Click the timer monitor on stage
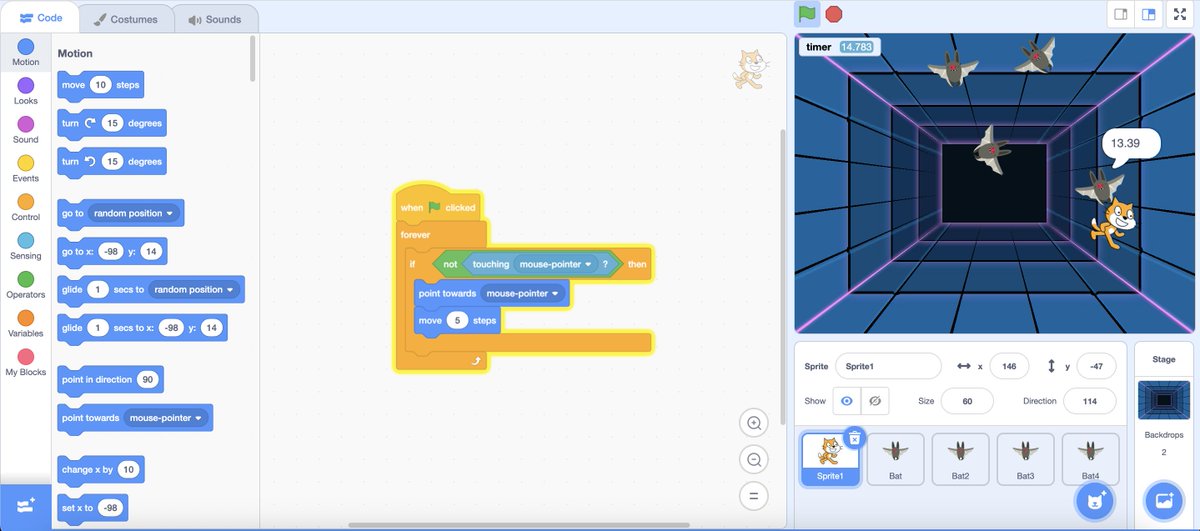Screen dimensions: 1200x531 tap(839, 47)
